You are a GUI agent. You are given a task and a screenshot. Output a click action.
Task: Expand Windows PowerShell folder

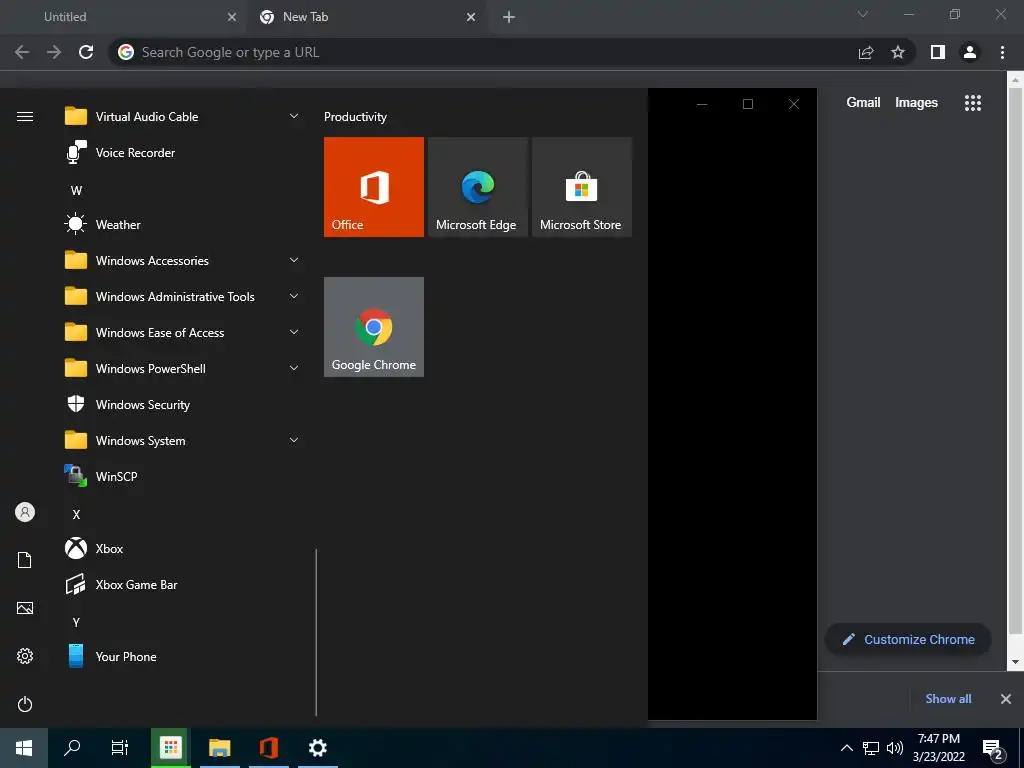pos(294,368)
